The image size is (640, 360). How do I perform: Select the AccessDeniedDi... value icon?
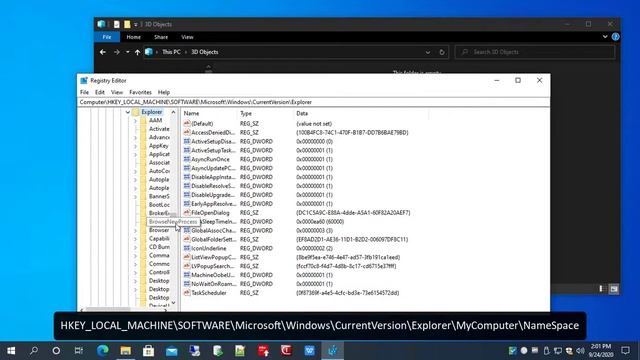tap(187, 133)
